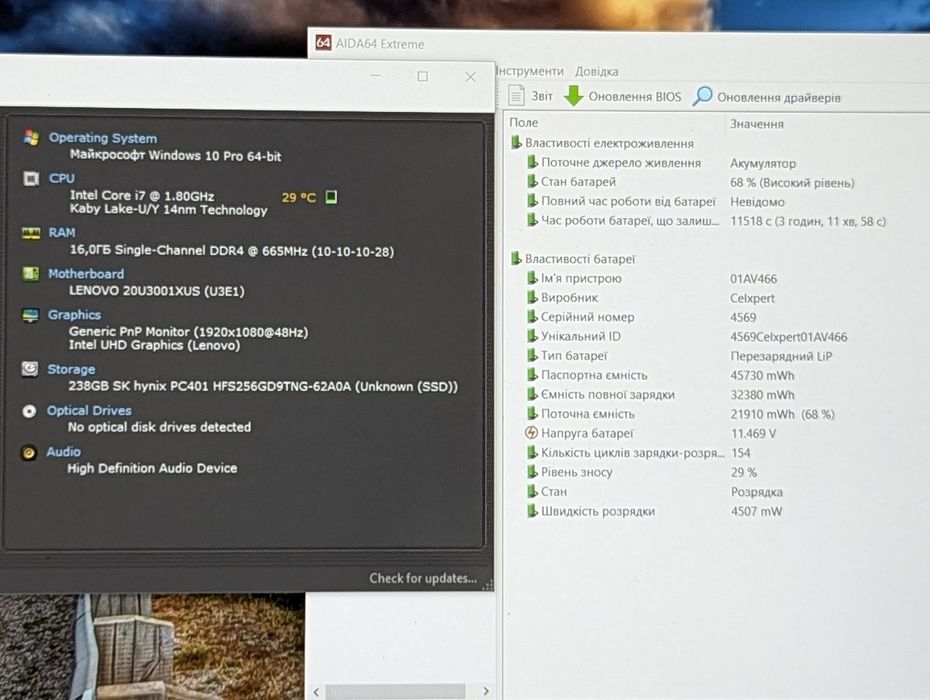Click the icon beside Виробник row
The width and height of the screenshot is (930, 700).
click(532, 297)
